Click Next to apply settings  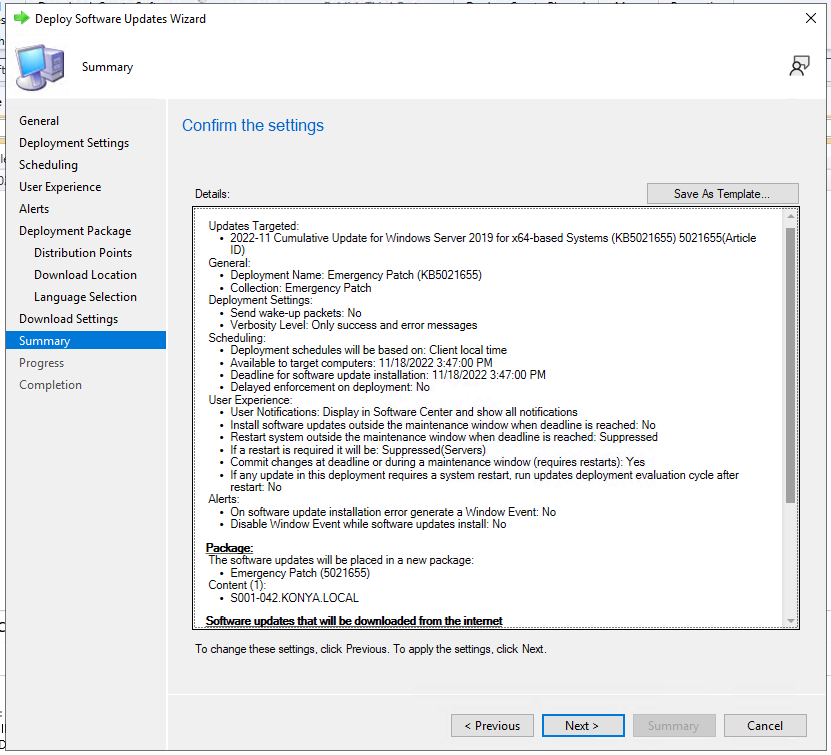click(583, 726)
